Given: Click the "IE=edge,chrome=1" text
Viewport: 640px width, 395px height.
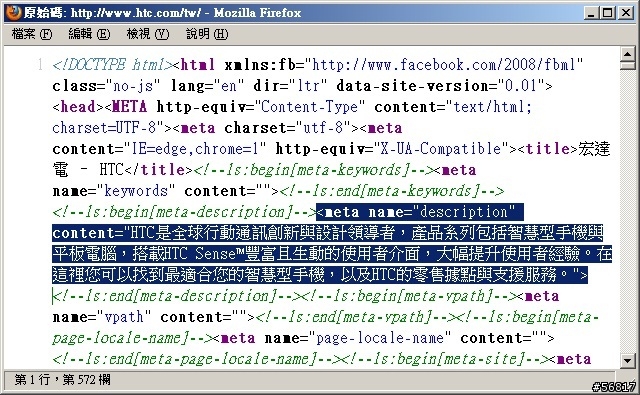Looking at the screenshot, I should (195, 149).
